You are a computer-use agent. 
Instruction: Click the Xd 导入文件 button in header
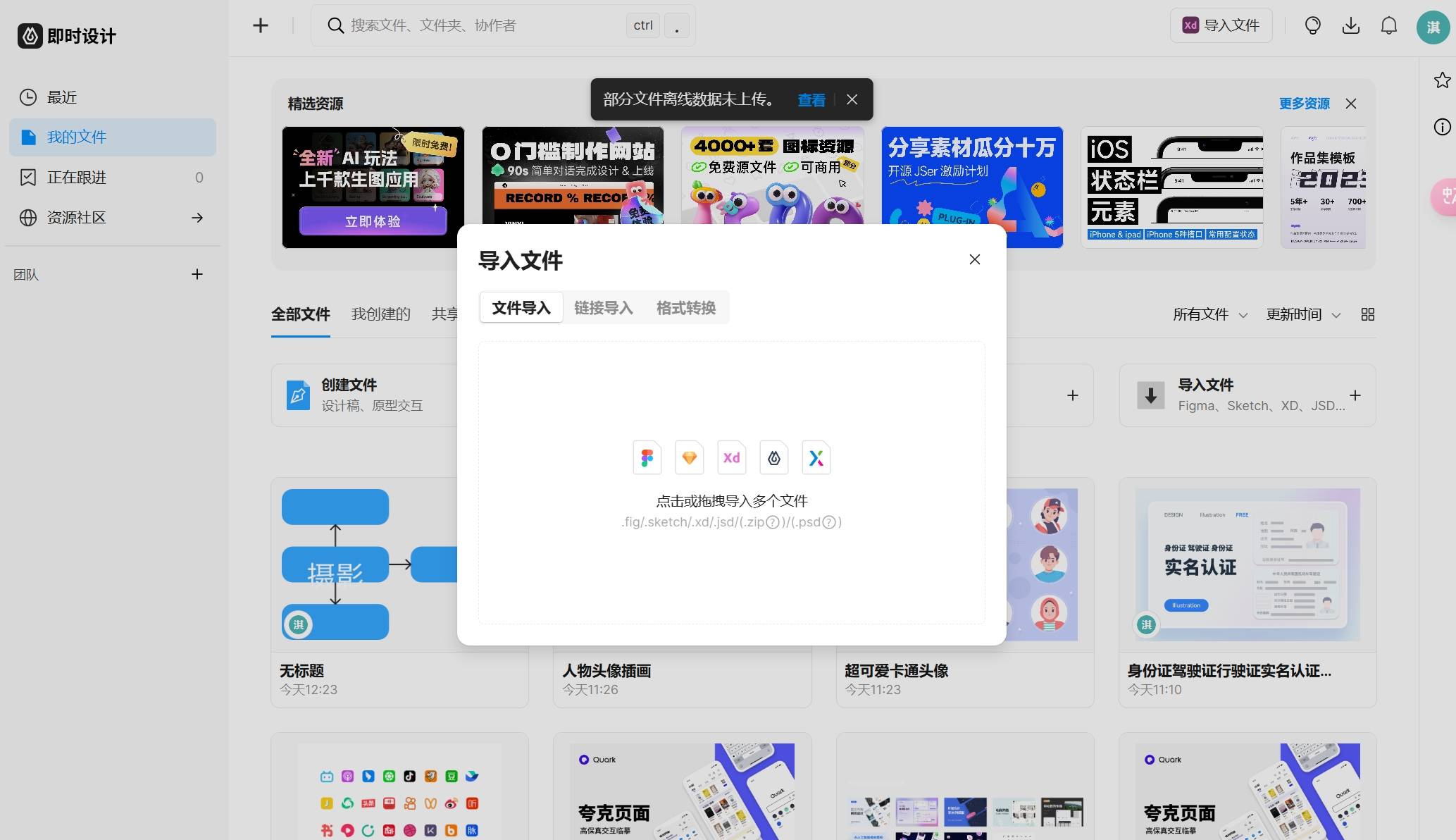coord(1221,25)
